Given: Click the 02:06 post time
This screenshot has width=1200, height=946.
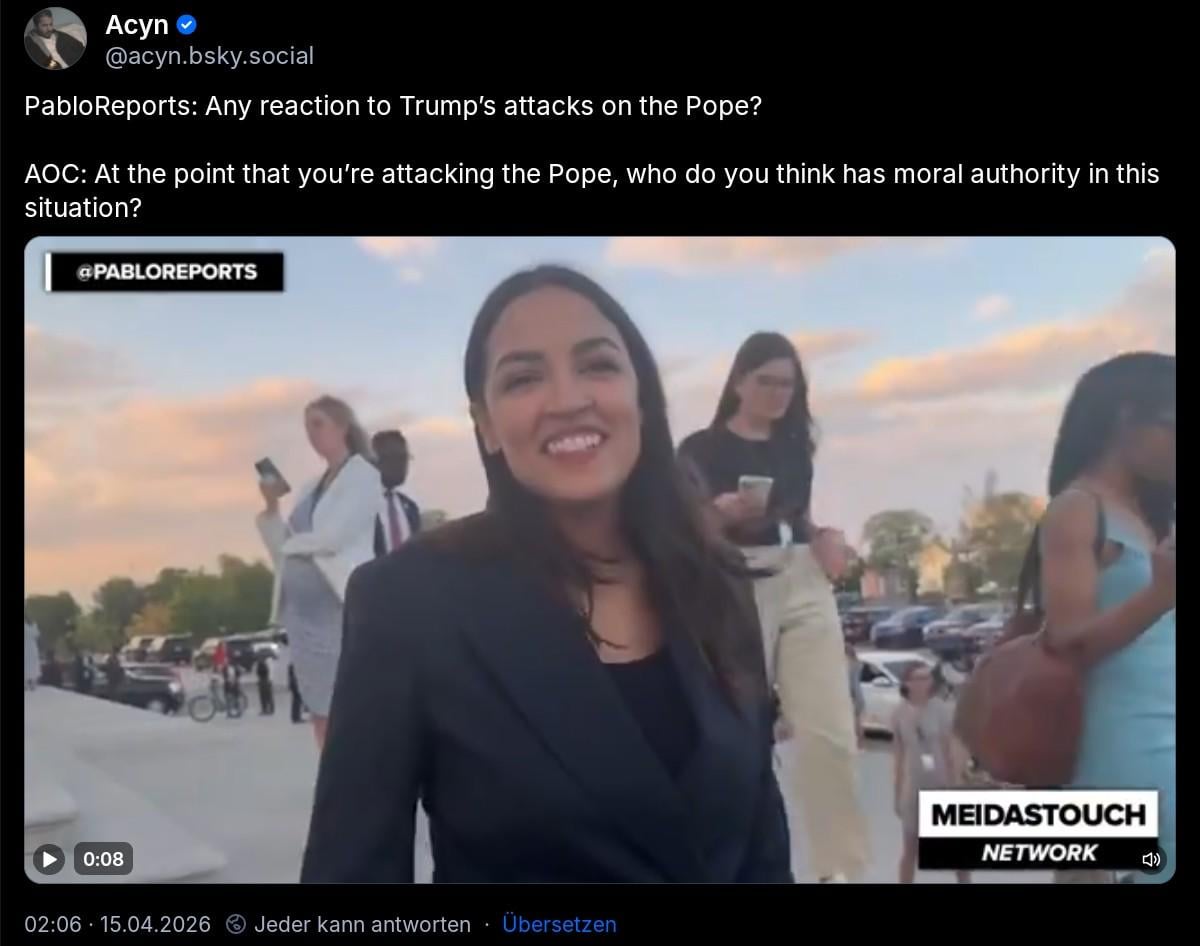Looking at the screenshot, I should pyautogui.click(x=52, y=924).
